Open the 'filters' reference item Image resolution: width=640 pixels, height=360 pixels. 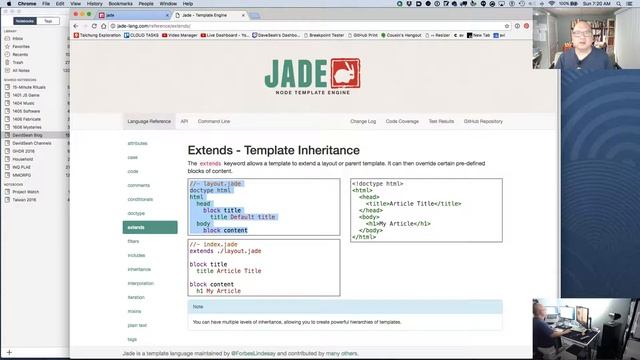(133, 241)
